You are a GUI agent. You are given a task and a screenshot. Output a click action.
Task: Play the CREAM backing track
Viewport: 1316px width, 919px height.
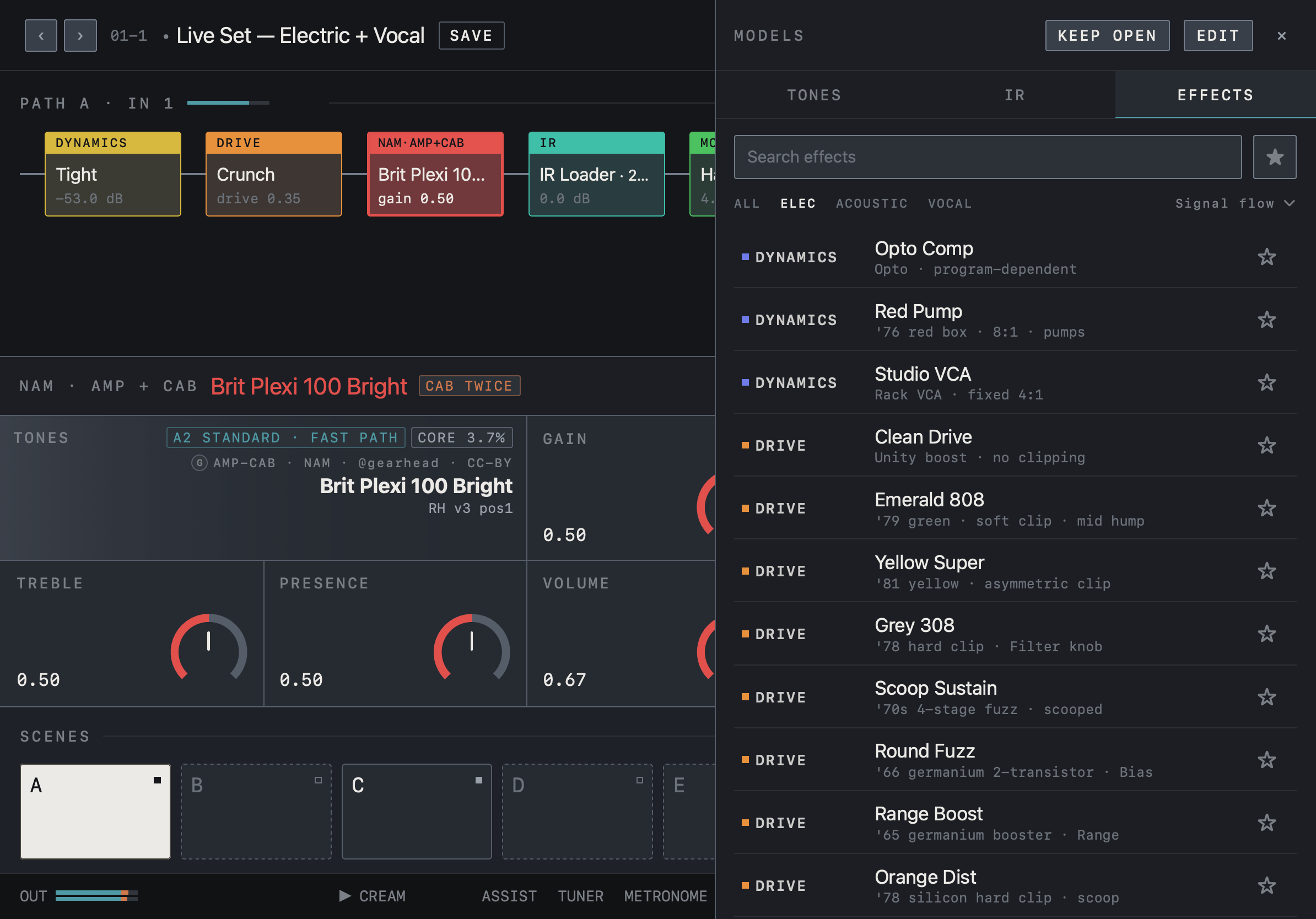373,896
